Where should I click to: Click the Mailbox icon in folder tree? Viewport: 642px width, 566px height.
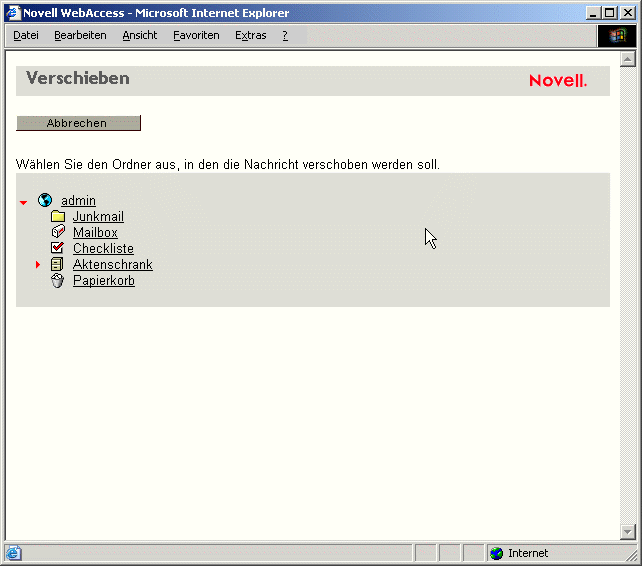pos(58,232)
